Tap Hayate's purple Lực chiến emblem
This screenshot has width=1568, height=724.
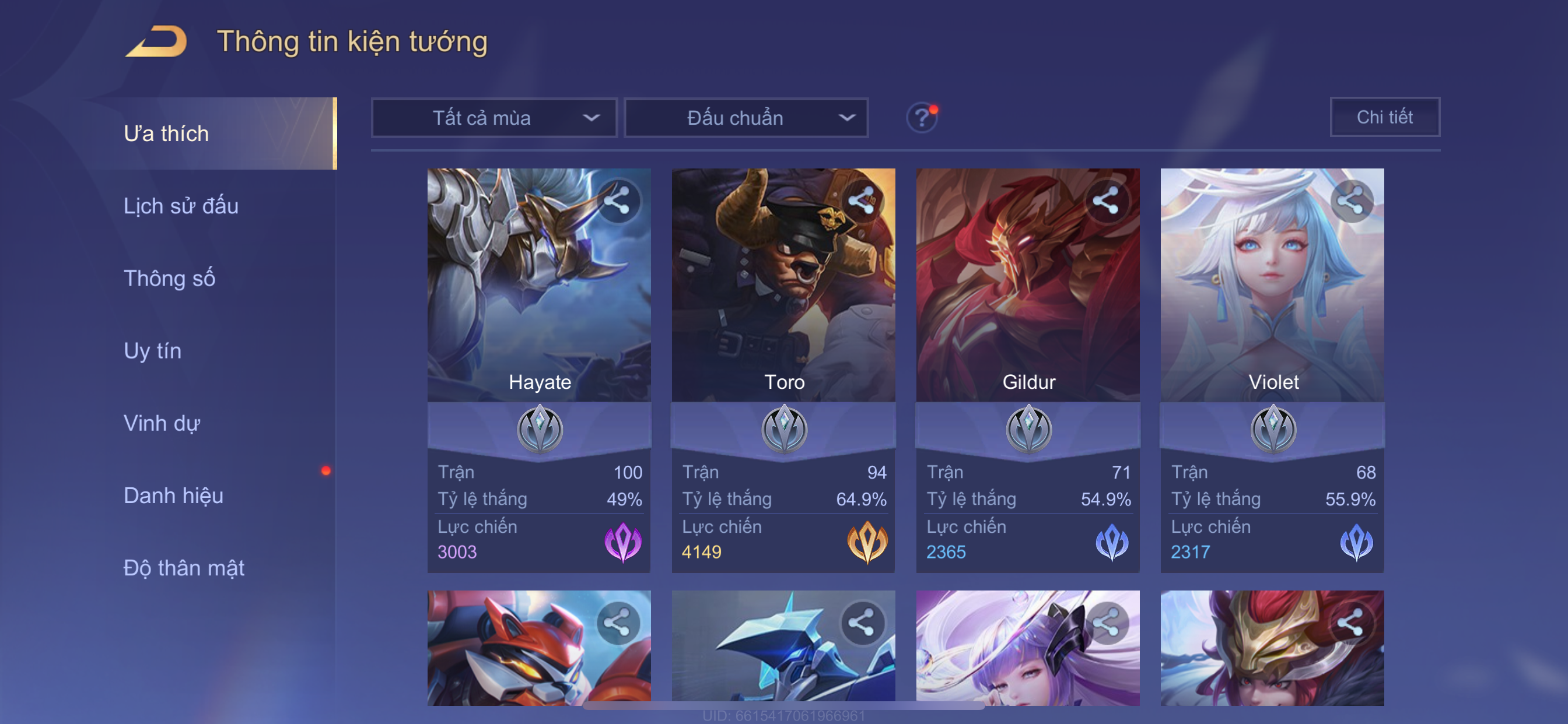tap(622, 542)
